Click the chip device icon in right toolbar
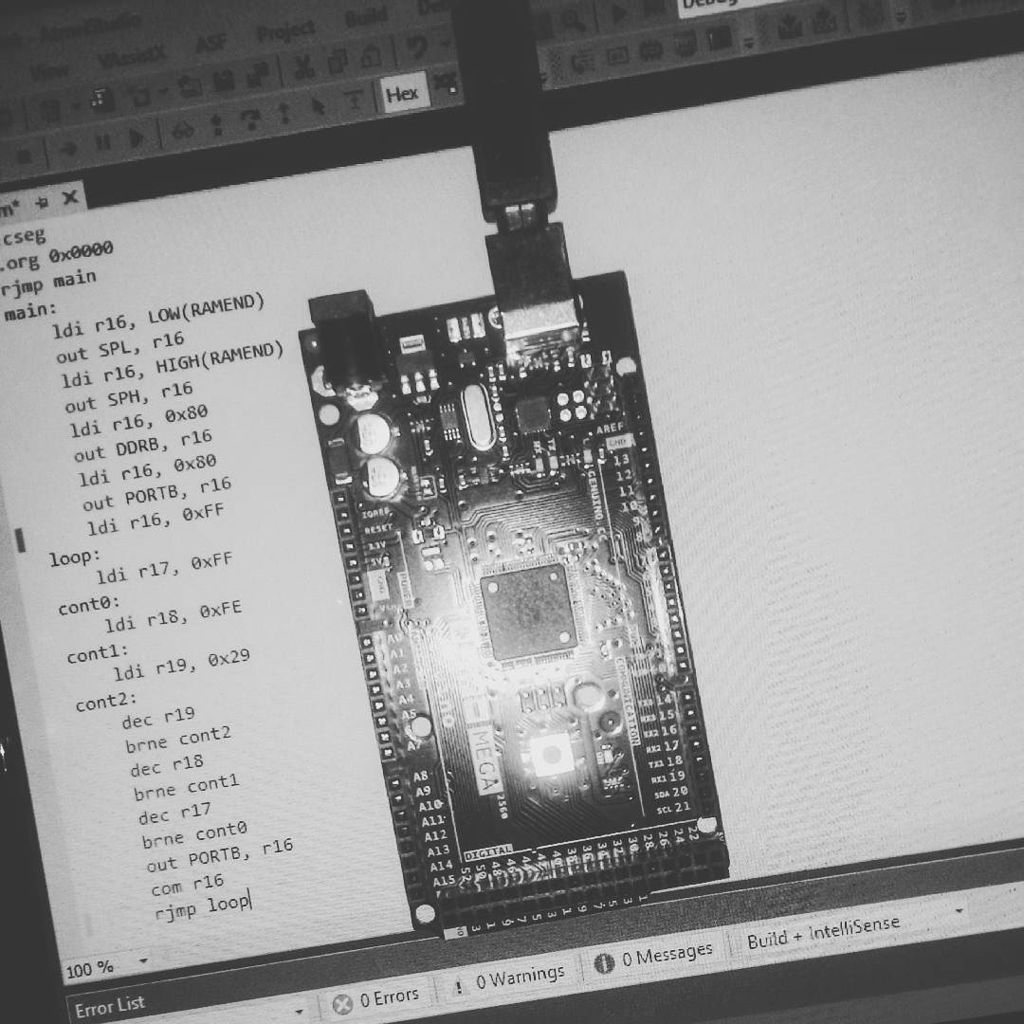Viewport: 1024px width, 1024px height. (x=651, y=51)
